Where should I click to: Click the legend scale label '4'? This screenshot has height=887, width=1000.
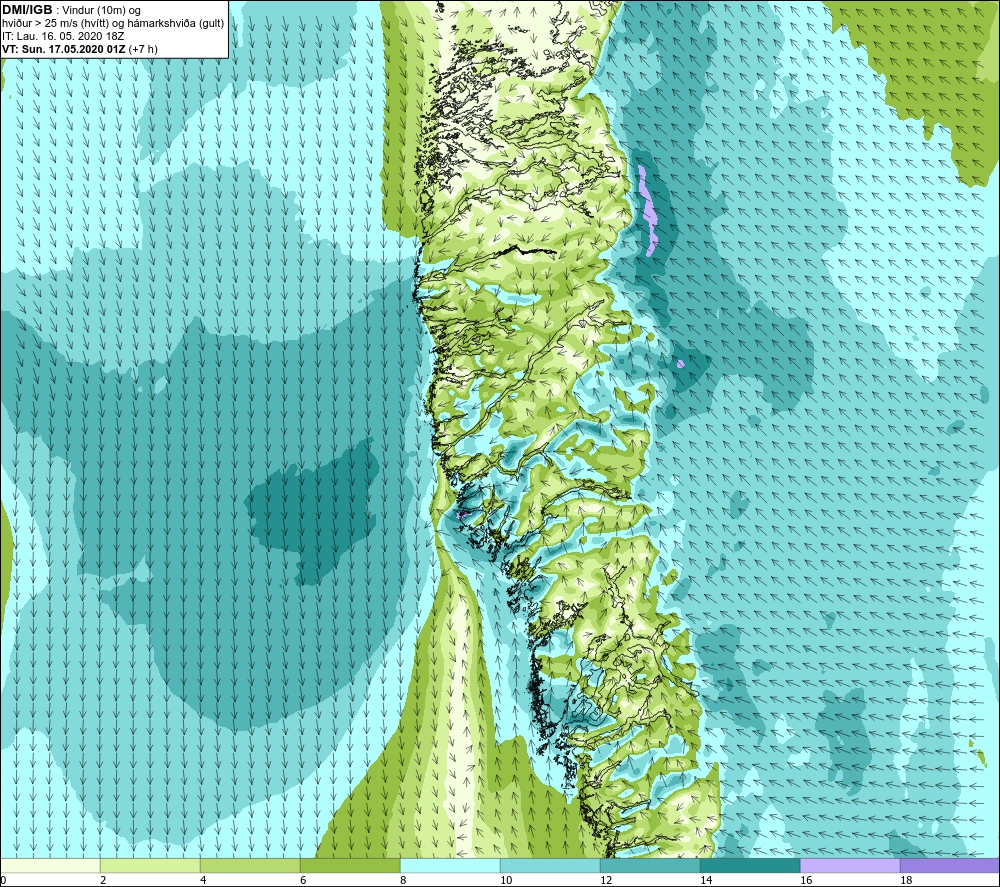[x=203, y=880]
